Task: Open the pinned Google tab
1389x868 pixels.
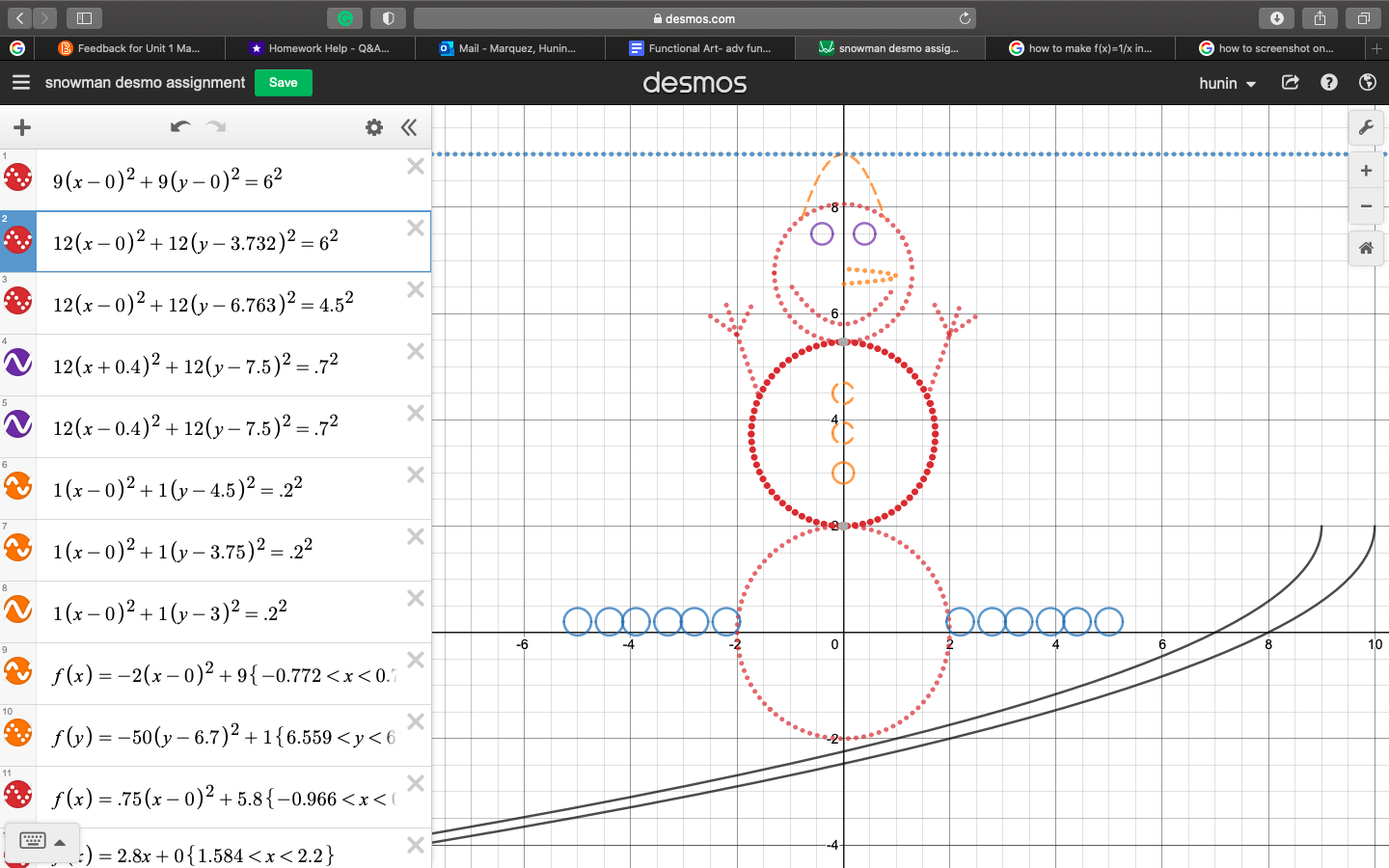Action: coord(17,48)
